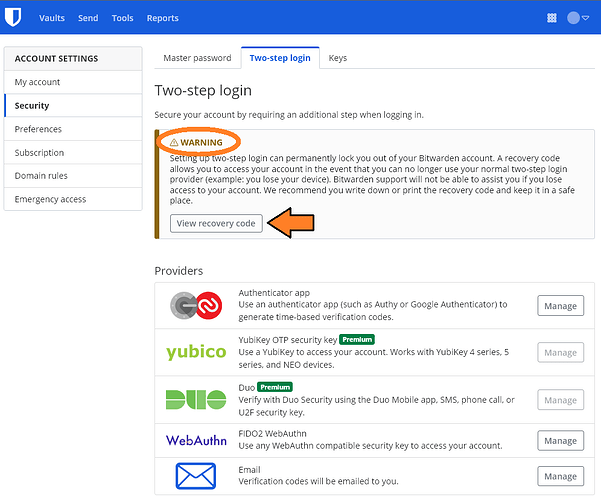Manage the Authenticator app provider
601x500 pixels.
click(560, 306)
